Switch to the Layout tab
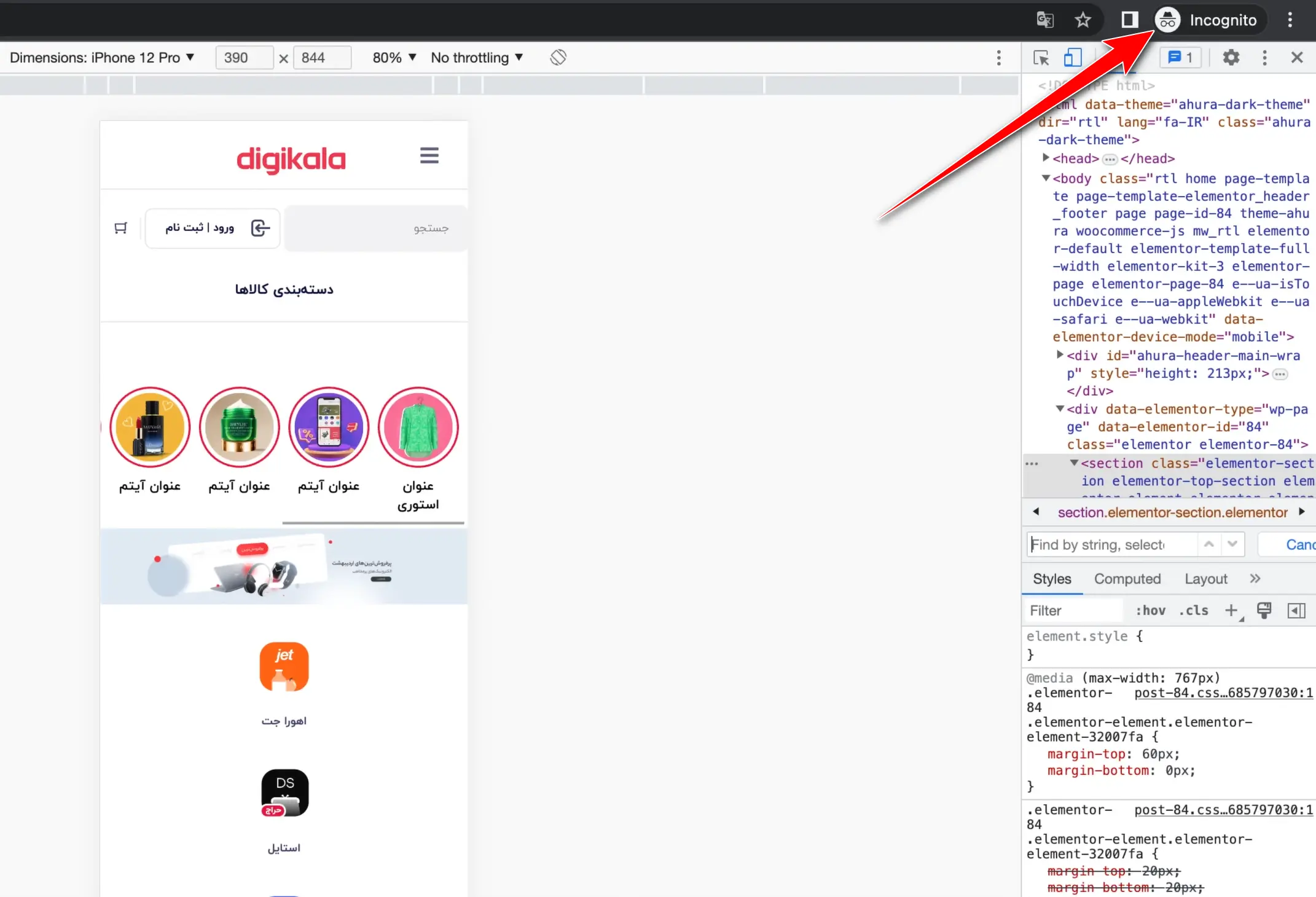 pyautogui.click(x=1205, y=579)
